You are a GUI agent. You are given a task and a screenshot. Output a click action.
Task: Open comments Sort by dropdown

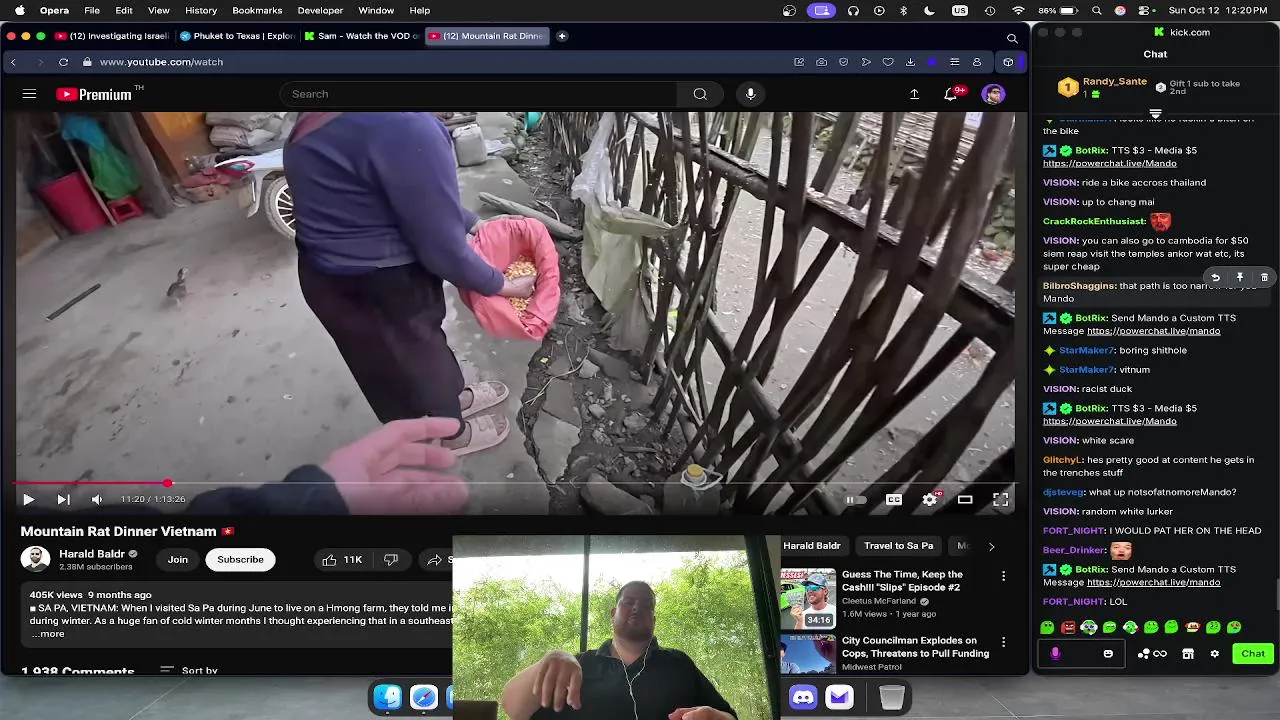point(189,671)
